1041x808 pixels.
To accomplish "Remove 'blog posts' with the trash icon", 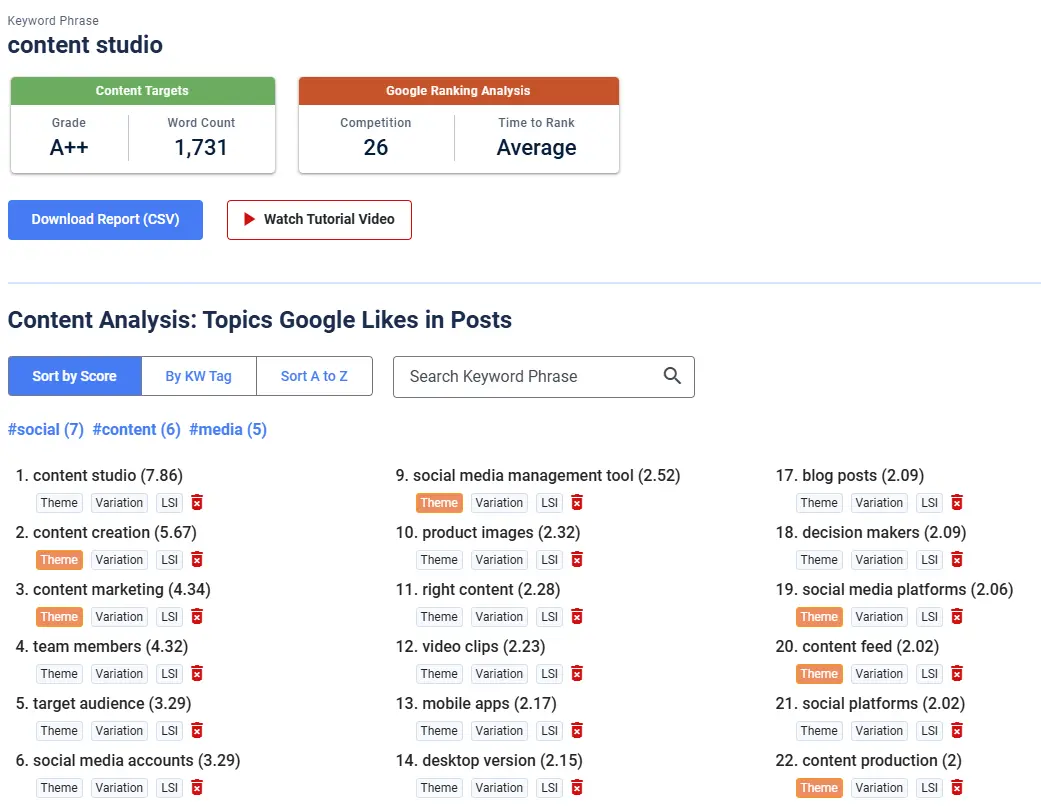I will (957, 503).
